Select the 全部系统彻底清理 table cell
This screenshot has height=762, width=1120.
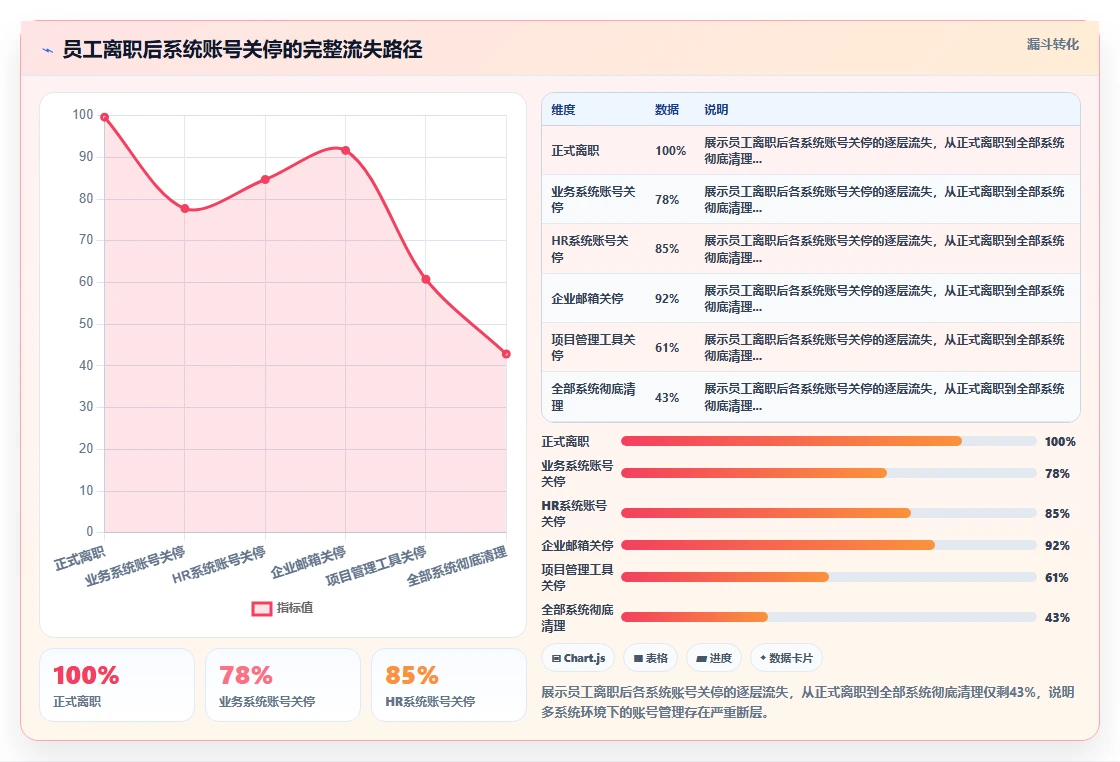593,398
